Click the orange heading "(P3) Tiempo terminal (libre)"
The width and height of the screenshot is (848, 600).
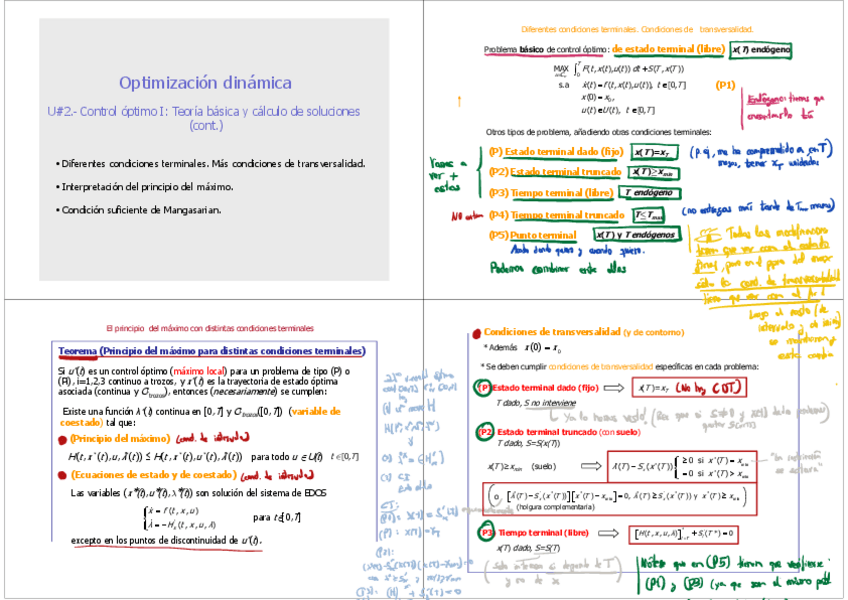551,193
